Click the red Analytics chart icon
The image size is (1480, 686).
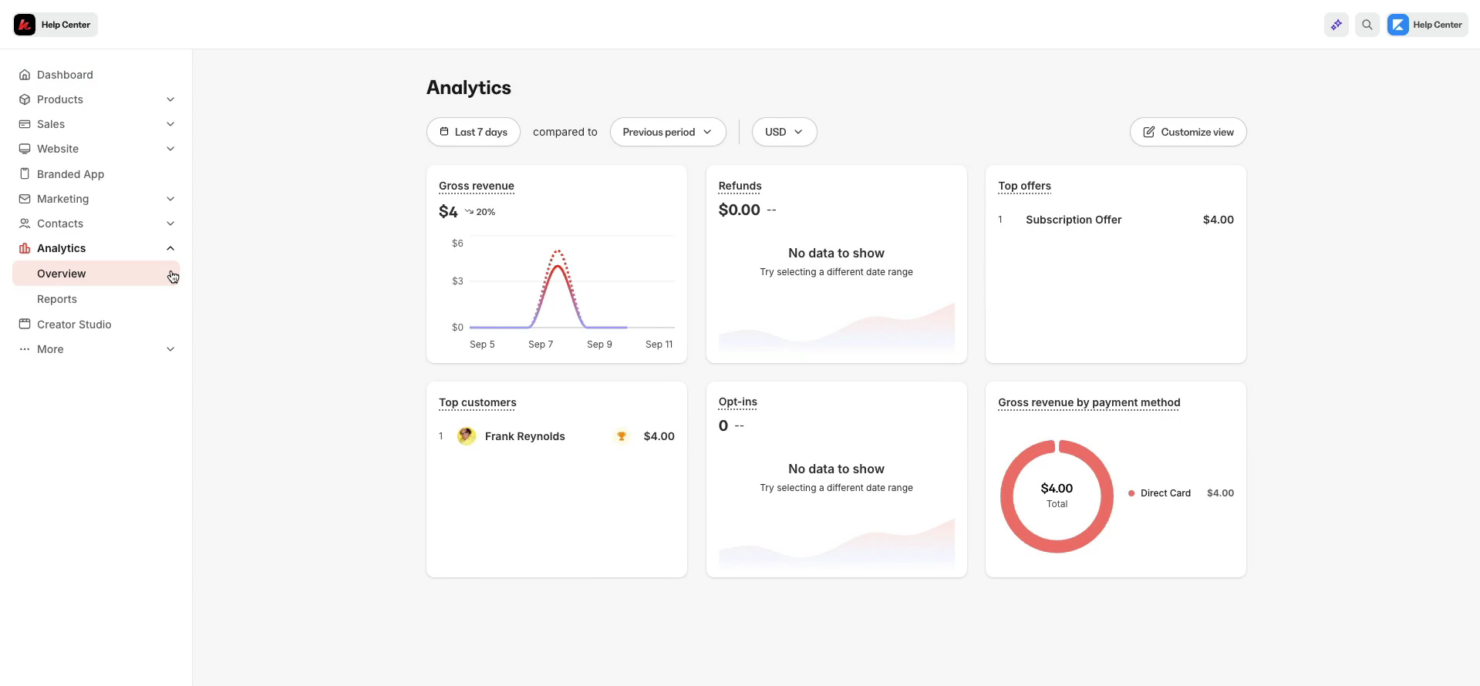click(x=22, y=248)
